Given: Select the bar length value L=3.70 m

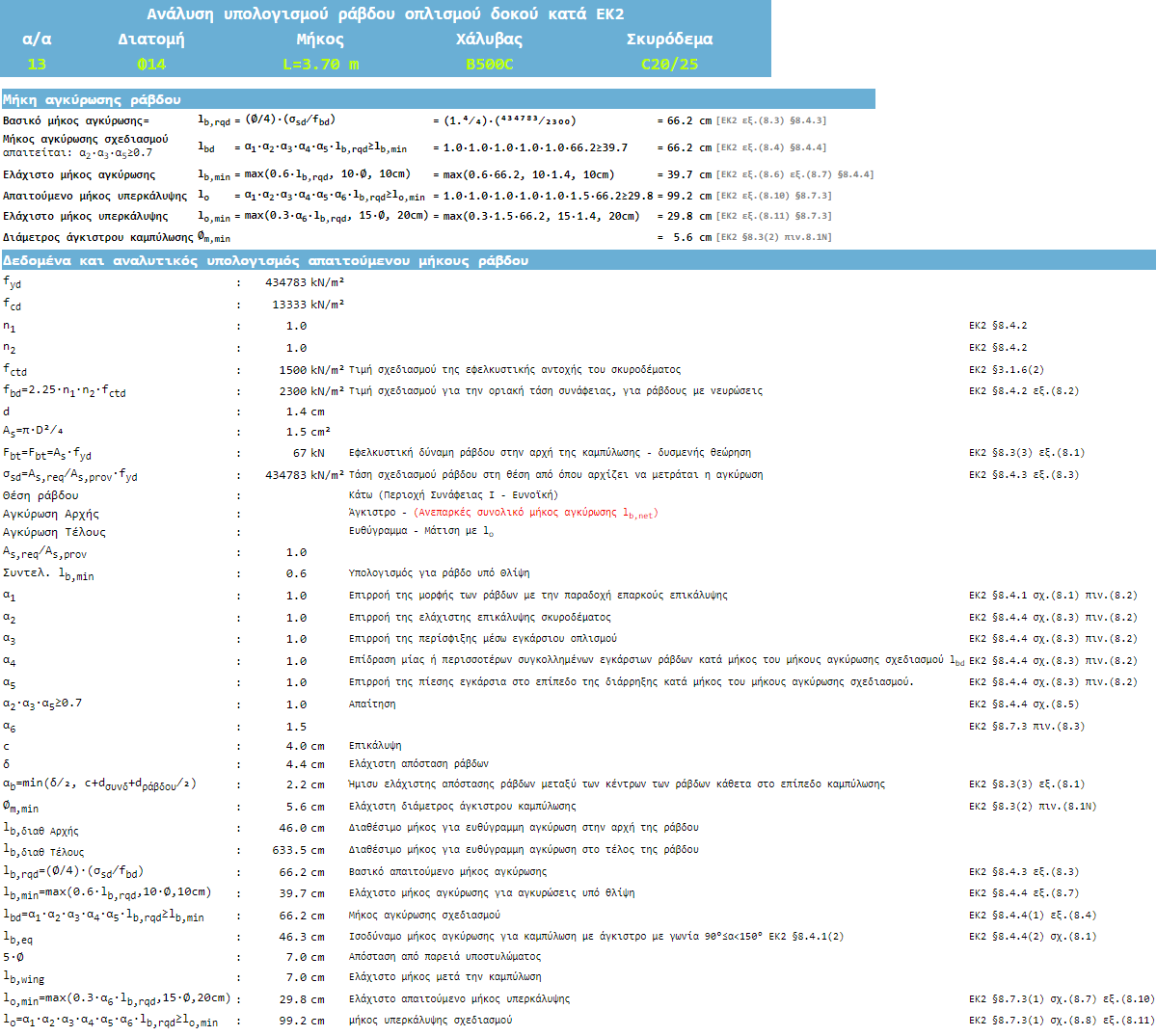Looking at the screenshot, I should [320, 65].
